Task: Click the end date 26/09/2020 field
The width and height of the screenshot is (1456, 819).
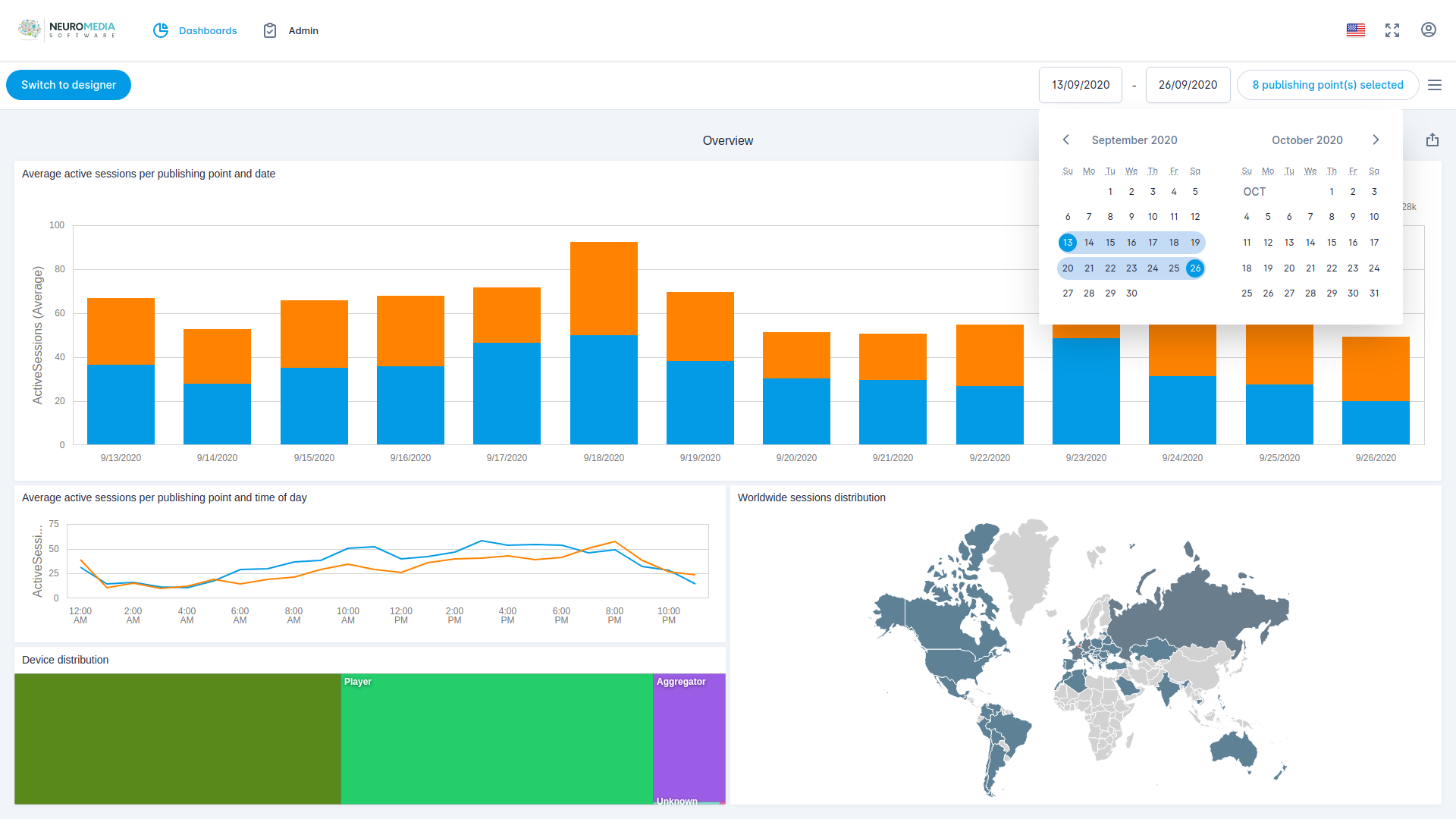Action: click(x=1188, y=85)
